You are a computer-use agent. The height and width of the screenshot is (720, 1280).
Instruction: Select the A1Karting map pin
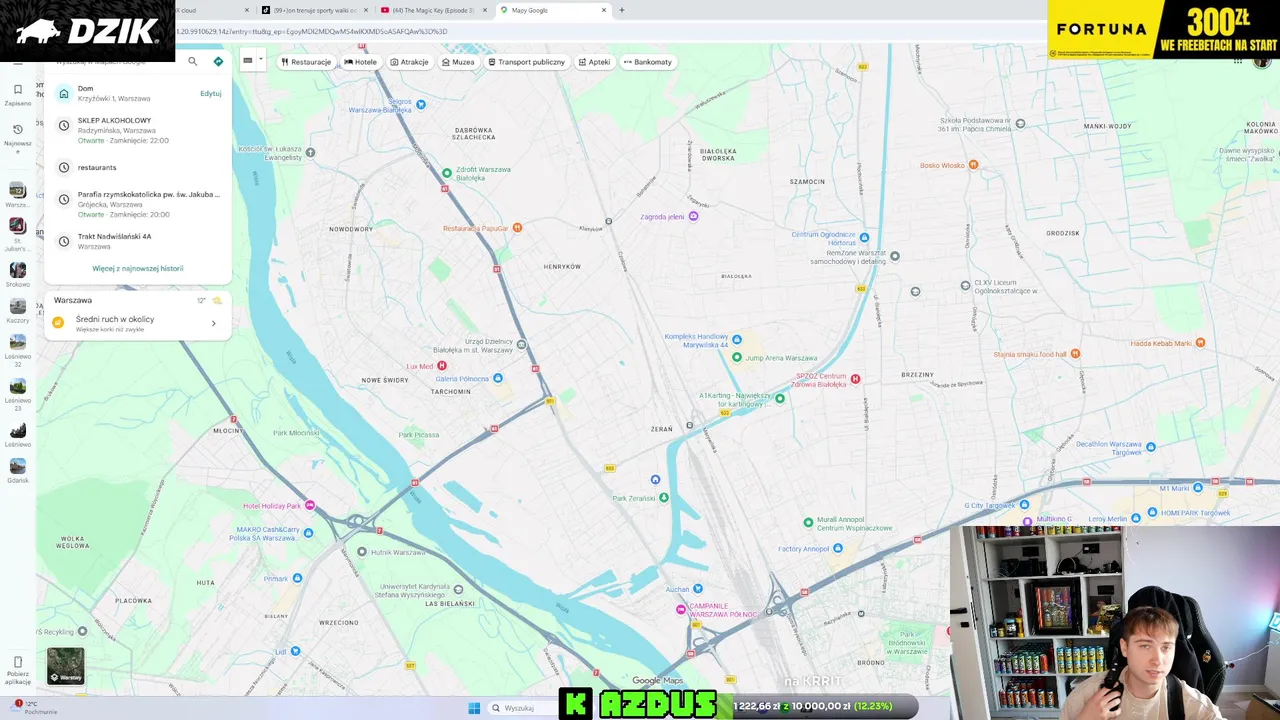coord(780,398)
